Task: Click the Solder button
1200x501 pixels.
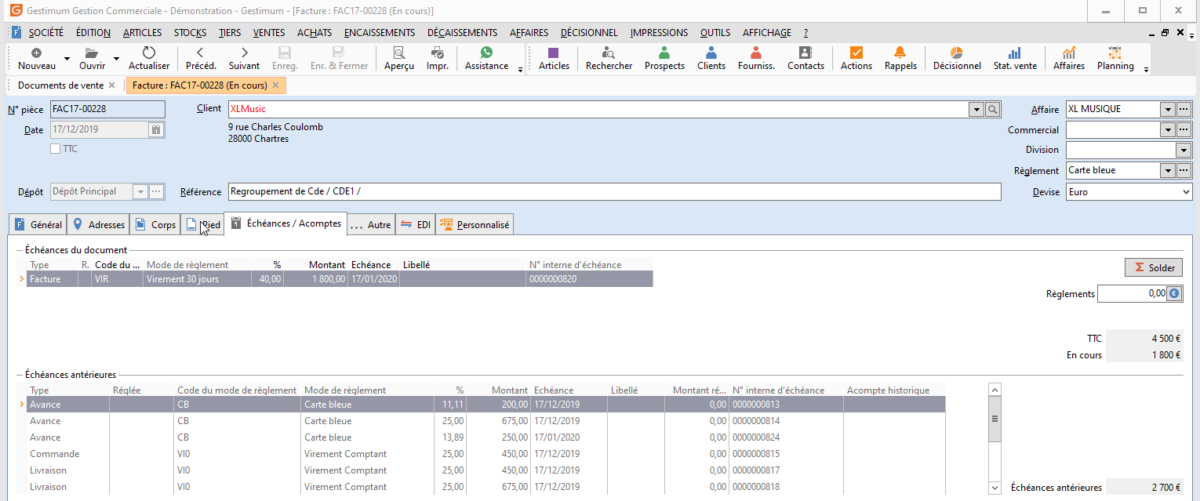Action: click(1153, 267)
